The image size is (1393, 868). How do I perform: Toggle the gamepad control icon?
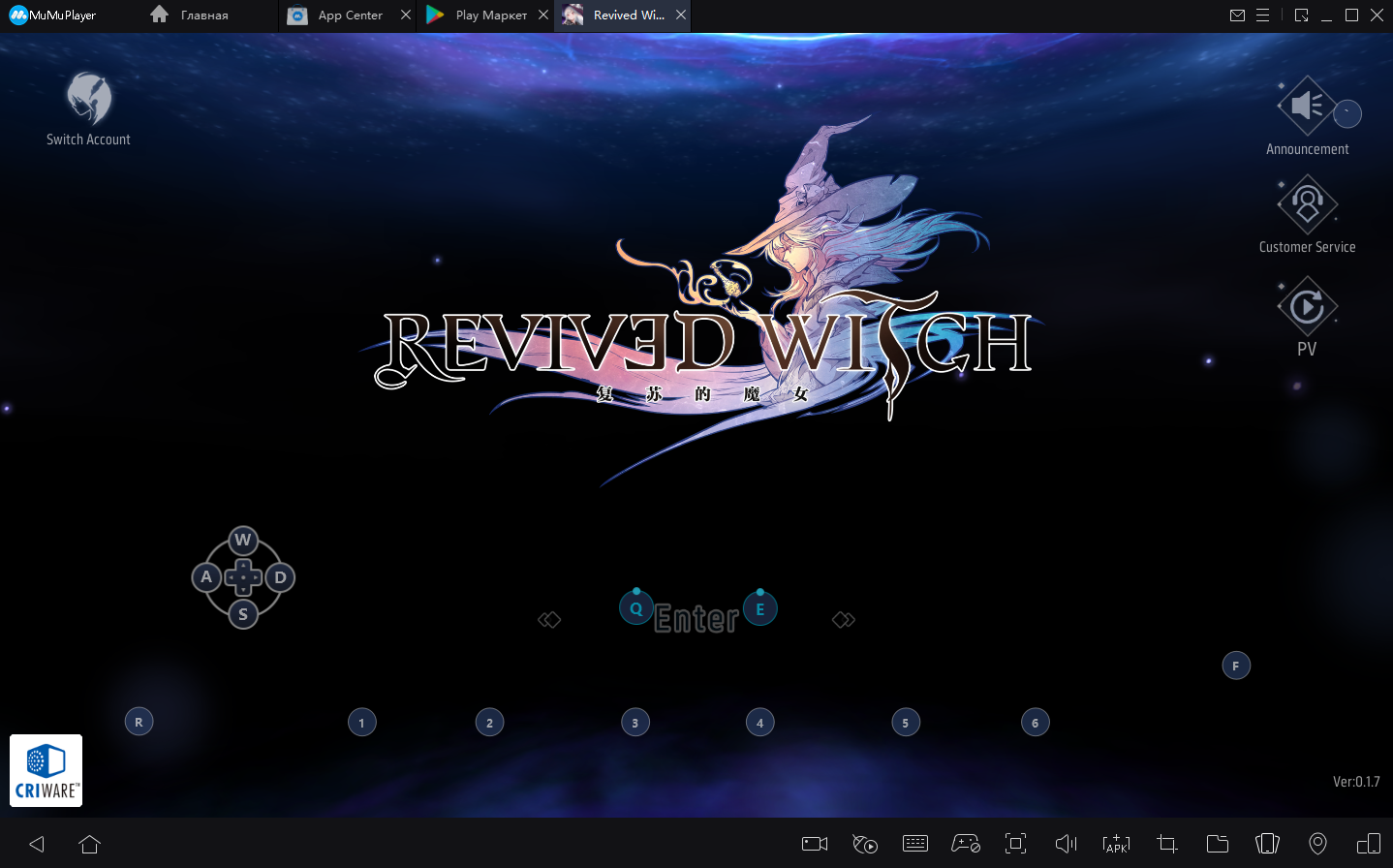click(x=965, y=844)
